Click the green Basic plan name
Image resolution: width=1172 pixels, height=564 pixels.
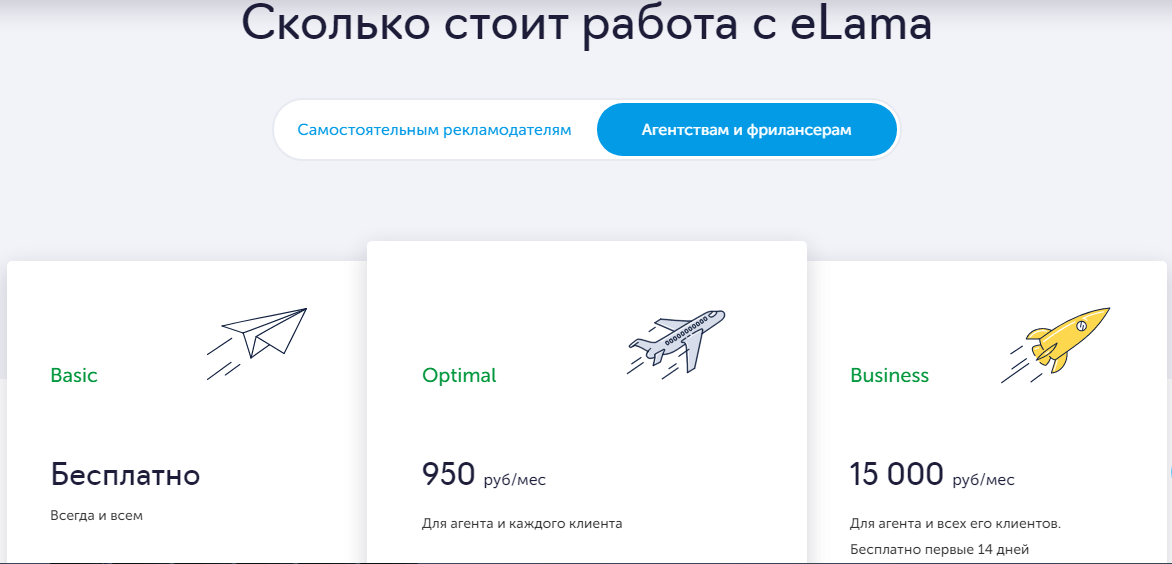click(x=74, y=376)
